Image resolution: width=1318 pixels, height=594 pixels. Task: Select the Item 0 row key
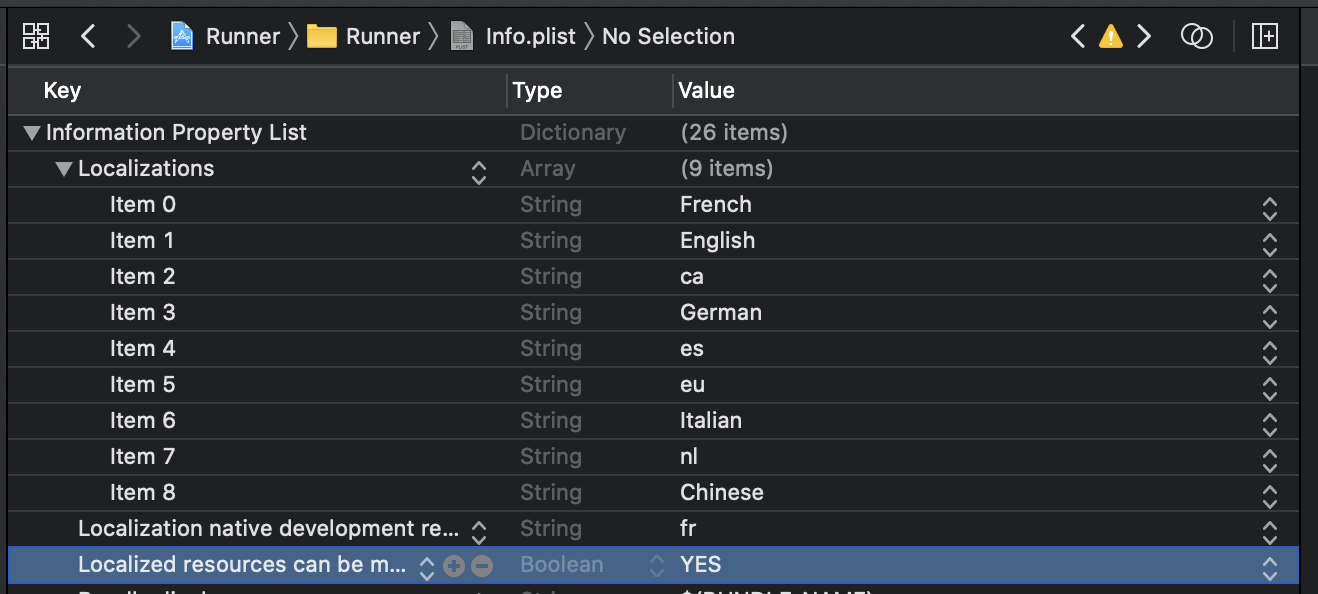coord(143,205)
